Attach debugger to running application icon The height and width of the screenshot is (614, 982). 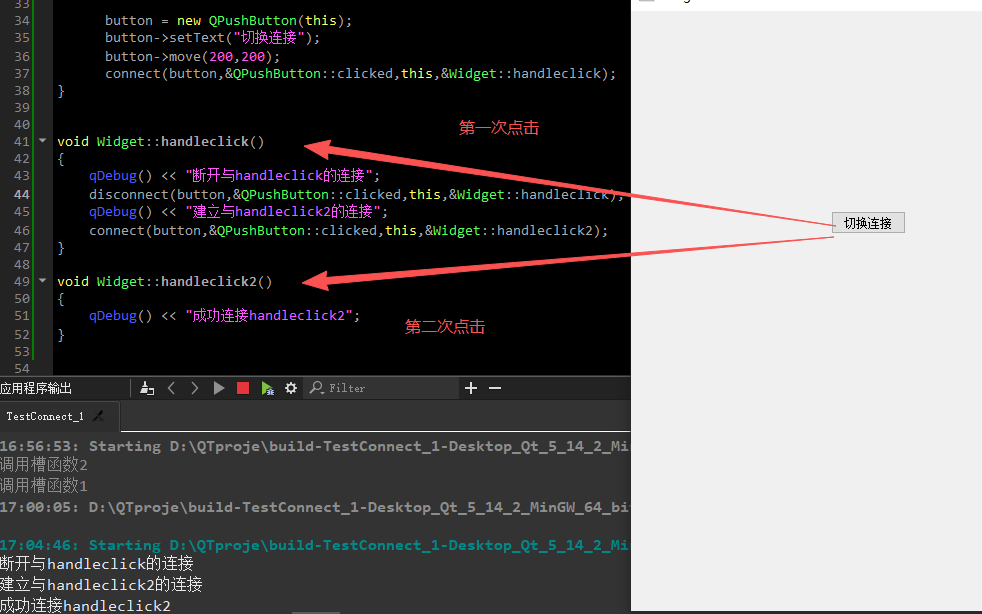(267, 388)
